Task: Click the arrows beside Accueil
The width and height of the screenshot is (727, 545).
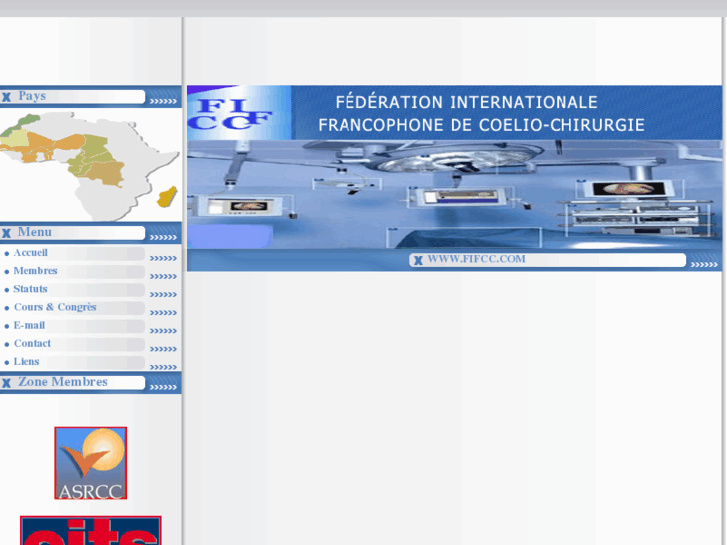Action: (x=163, y=258)
